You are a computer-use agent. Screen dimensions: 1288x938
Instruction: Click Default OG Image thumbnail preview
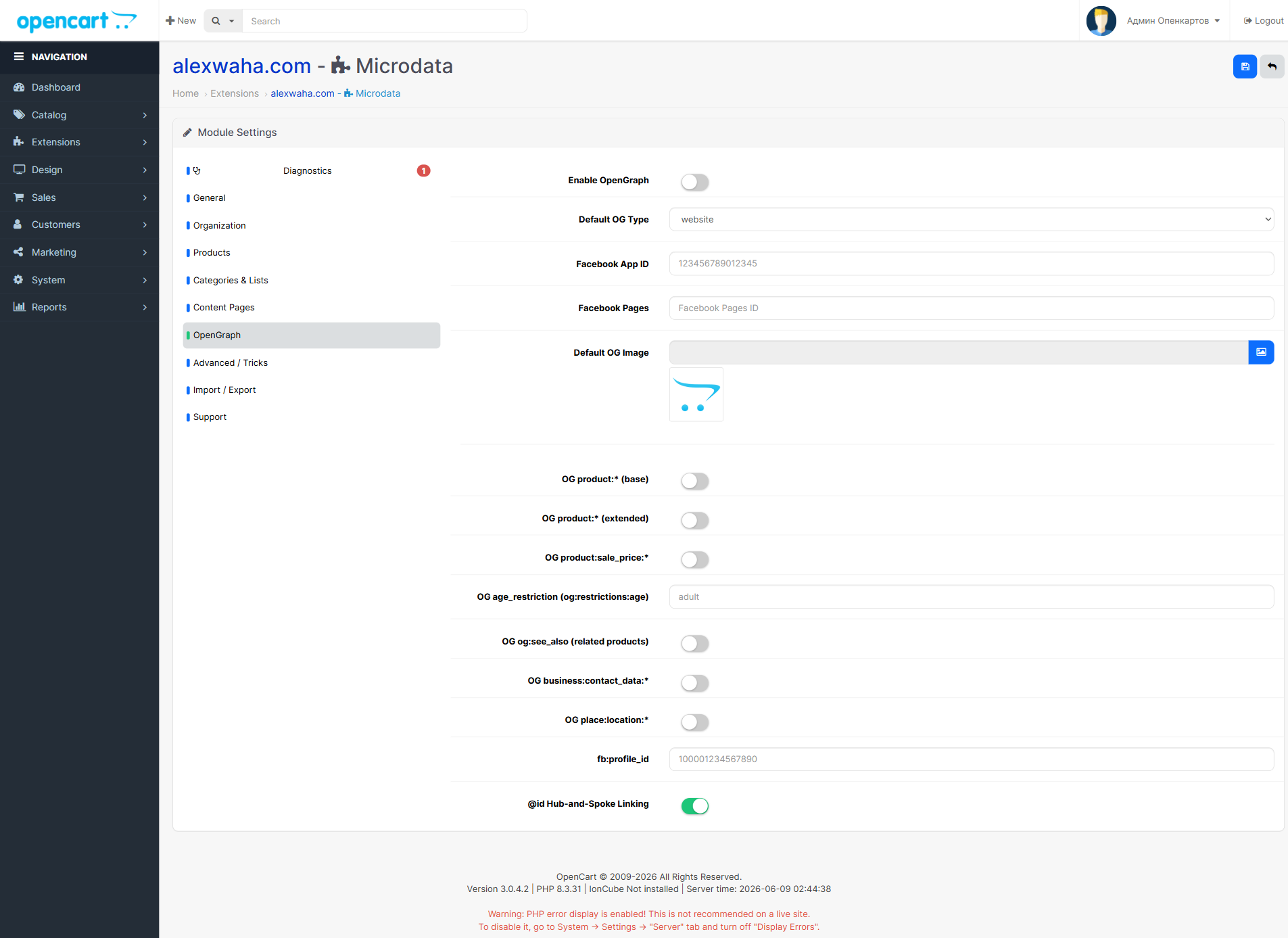(x=696, y=395)
